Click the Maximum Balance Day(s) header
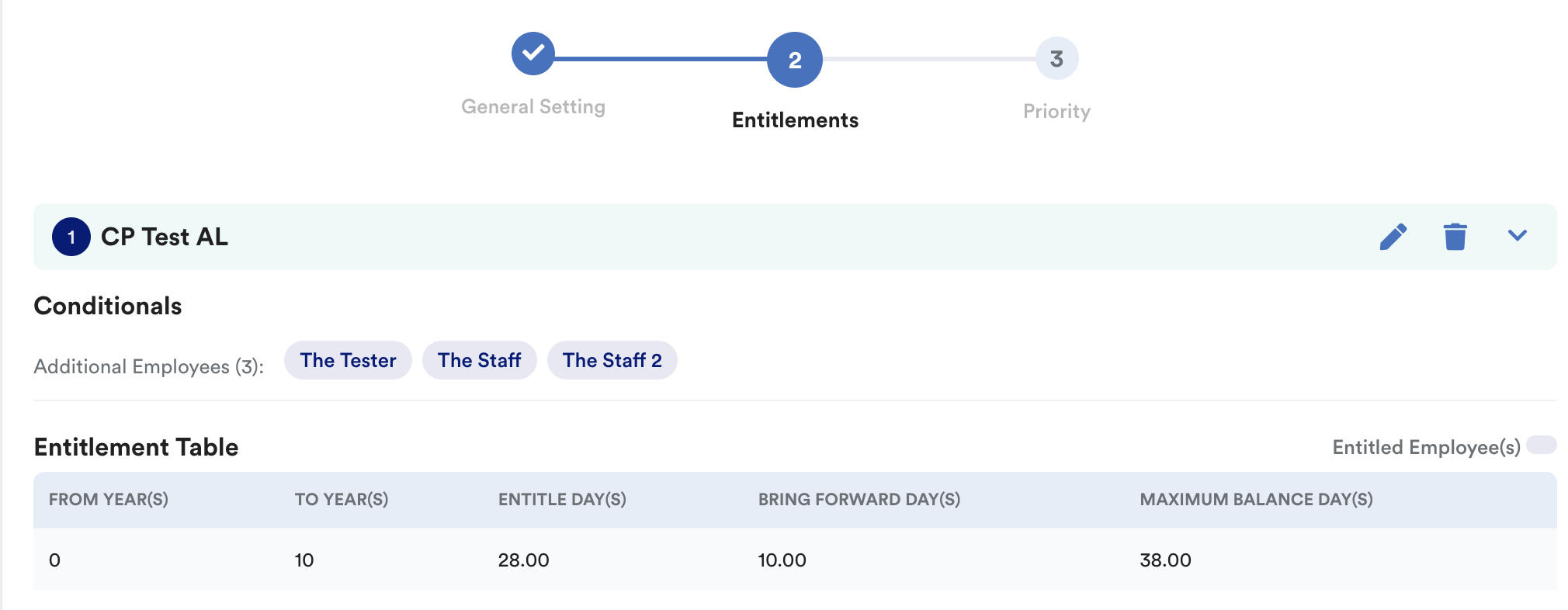 1256,500
